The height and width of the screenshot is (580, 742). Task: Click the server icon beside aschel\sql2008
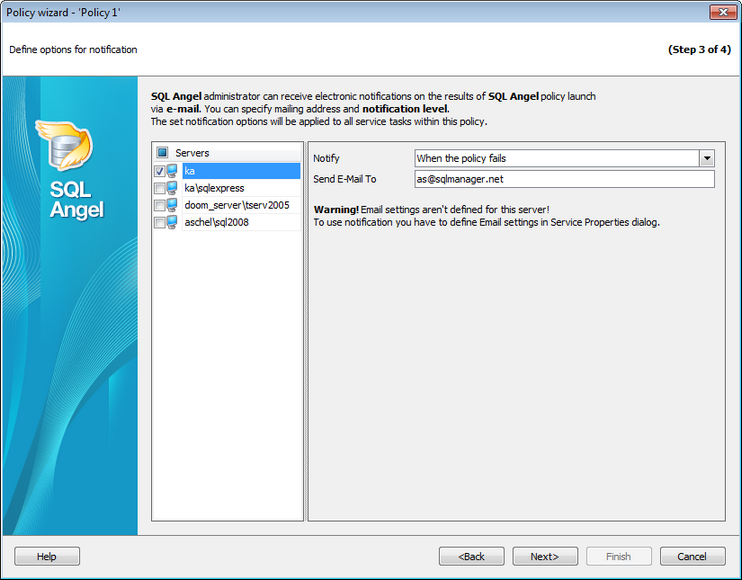point(172,222)
